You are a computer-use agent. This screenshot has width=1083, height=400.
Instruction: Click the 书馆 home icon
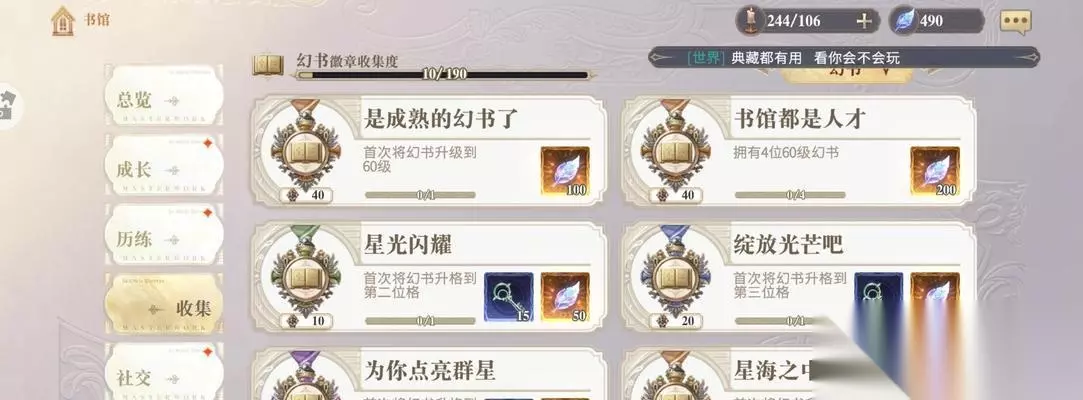click(x=63, y=20)
